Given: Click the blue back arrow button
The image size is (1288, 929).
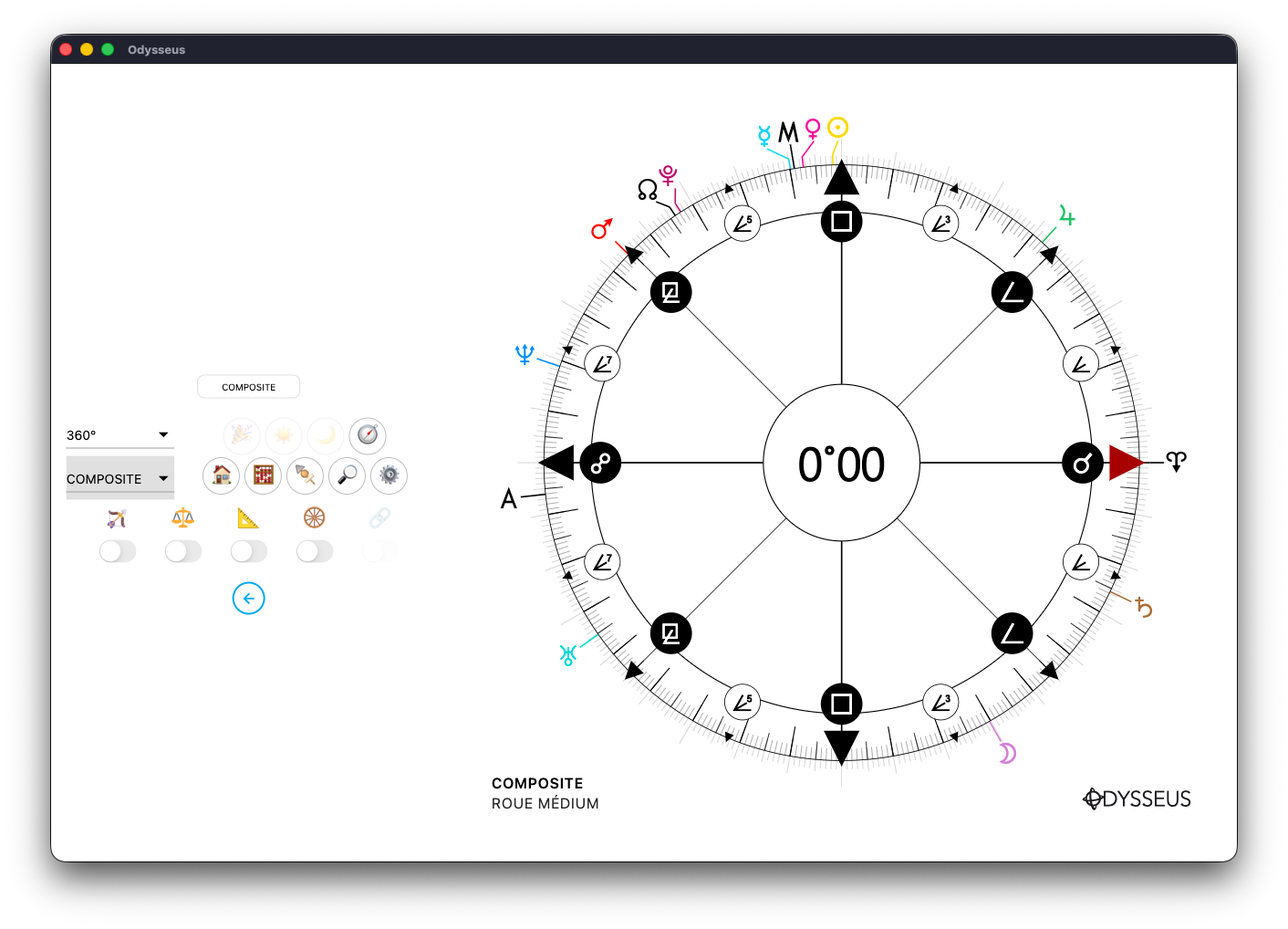Looking at the screenshot, I should click(x=248, y=599).
